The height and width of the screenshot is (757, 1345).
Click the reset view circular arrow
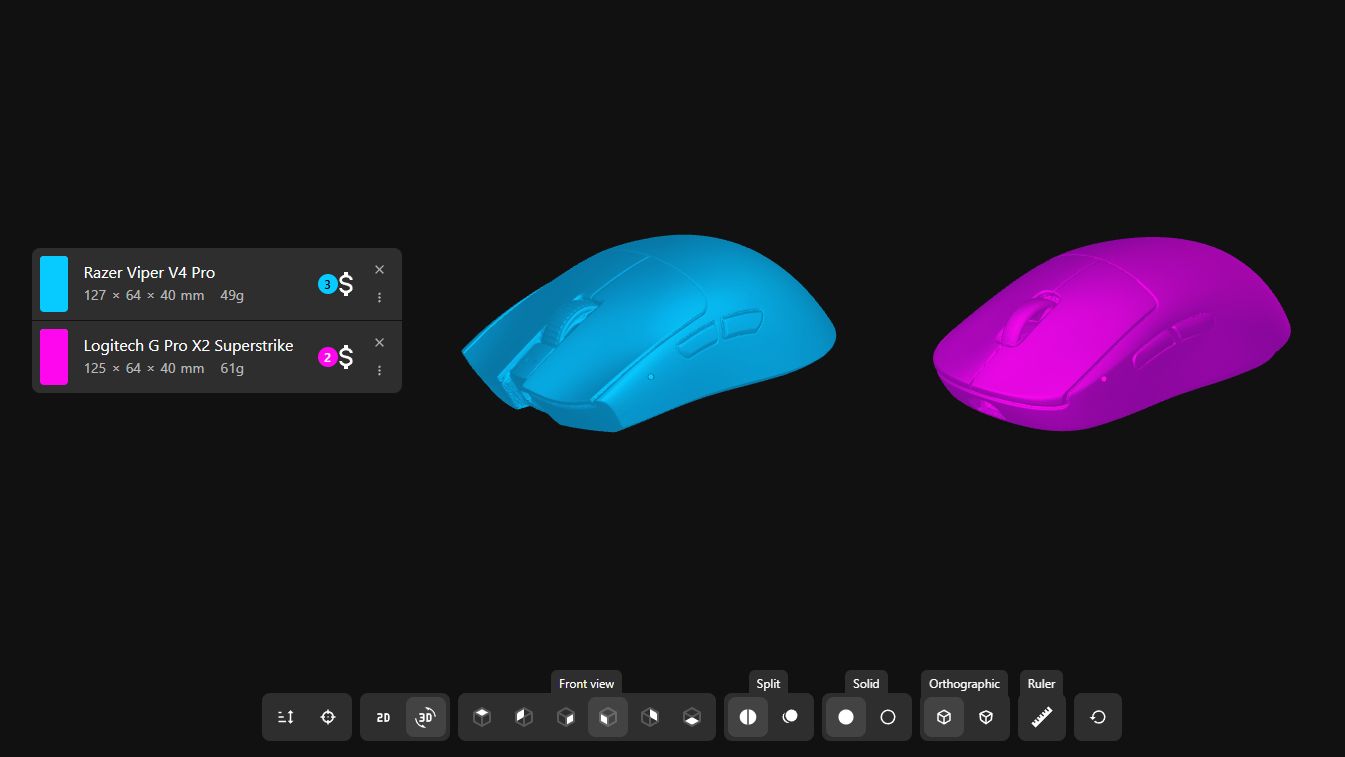coord(1098,717)
